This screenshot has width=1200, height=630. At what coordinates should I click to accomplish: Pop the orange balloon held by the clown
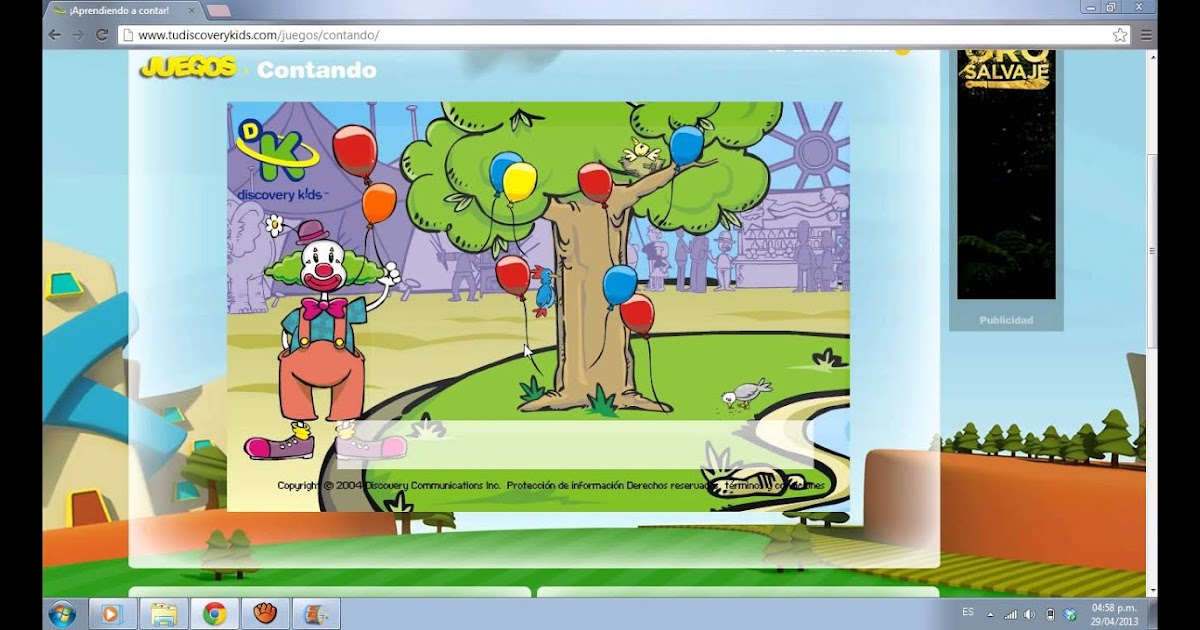click(379, 204)
